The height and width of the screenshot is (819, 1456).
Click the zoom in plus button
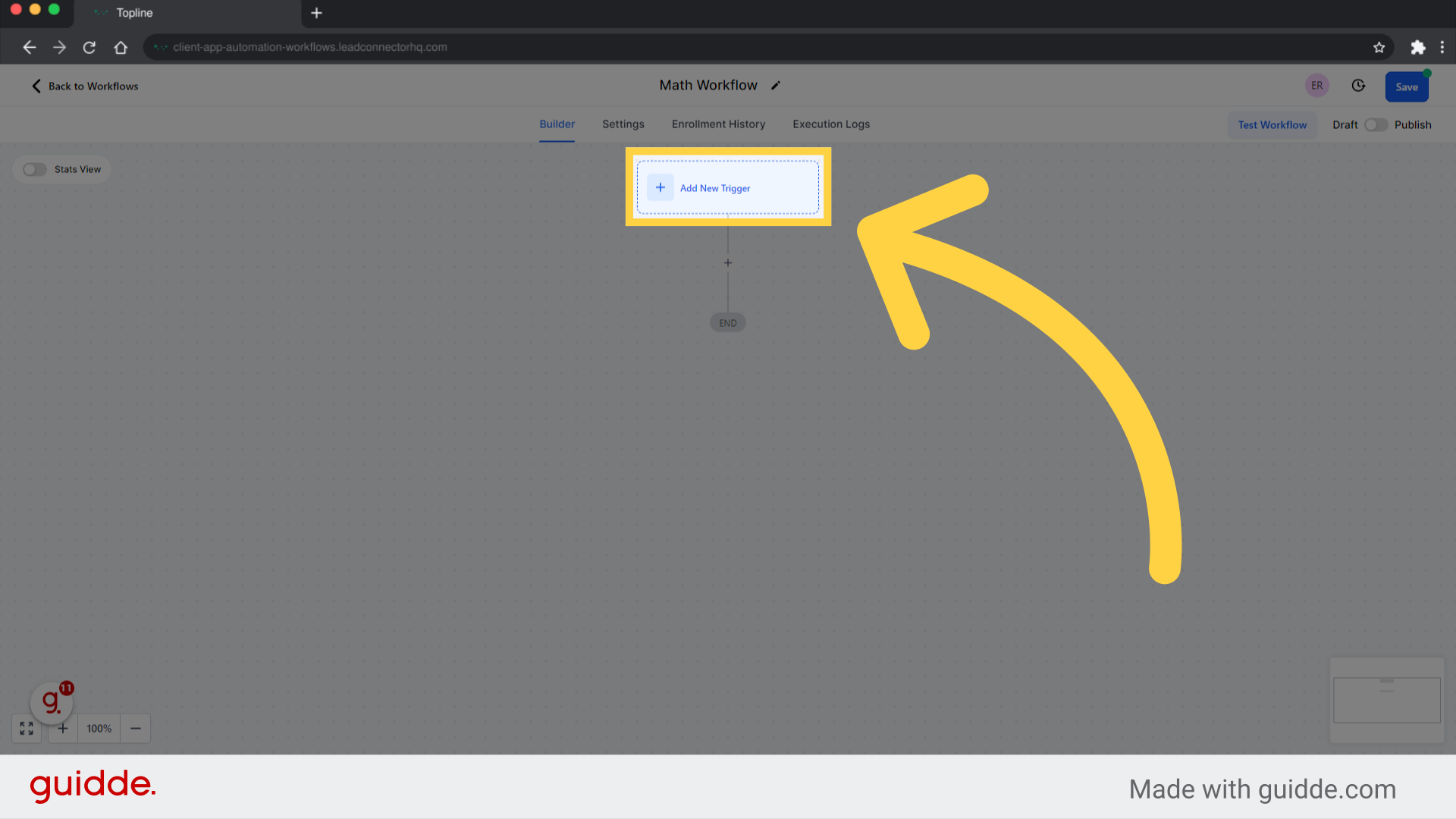point(62,728)
